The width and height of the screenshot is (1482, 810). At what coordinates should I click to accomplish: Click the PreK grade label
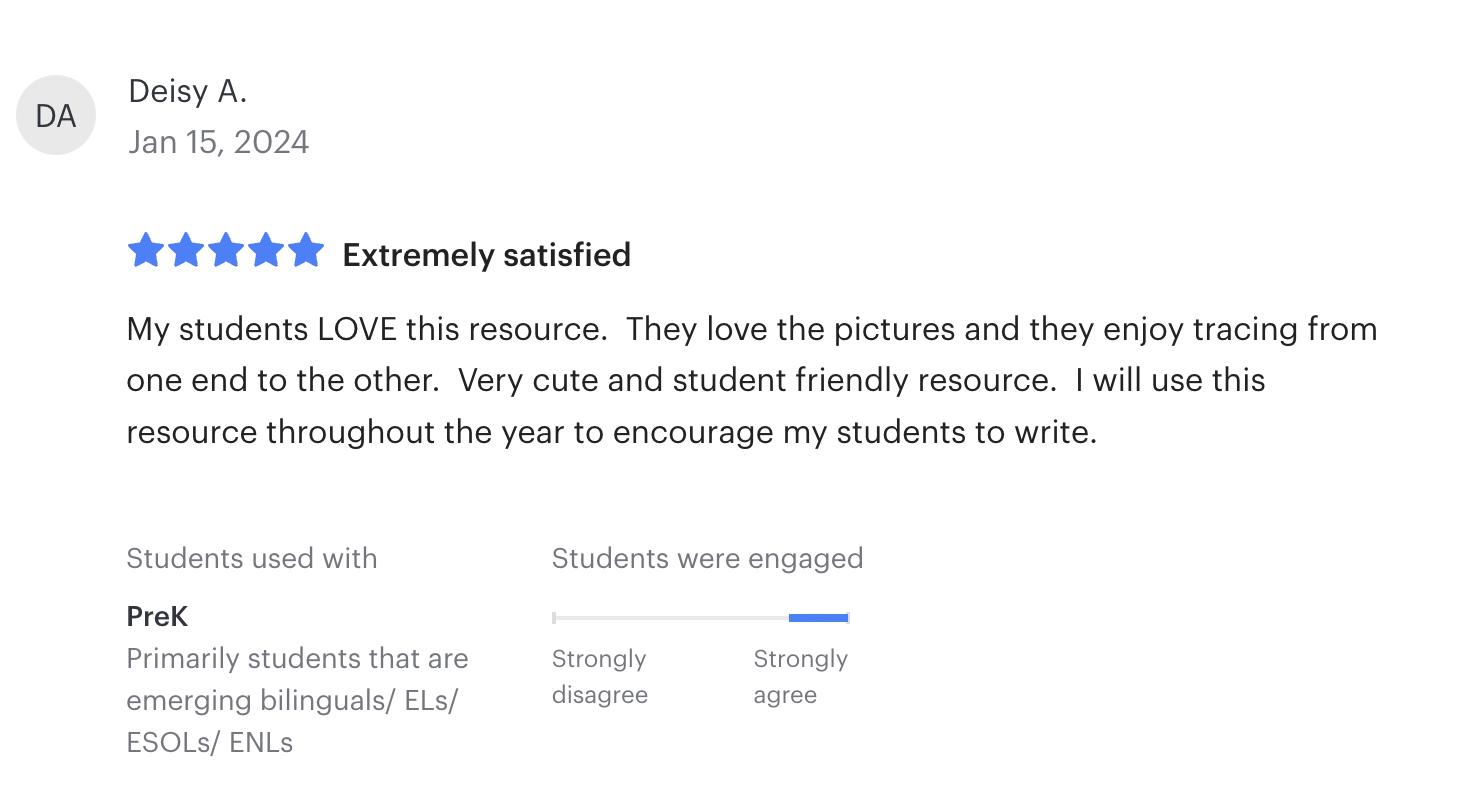(x=157, y=616)
